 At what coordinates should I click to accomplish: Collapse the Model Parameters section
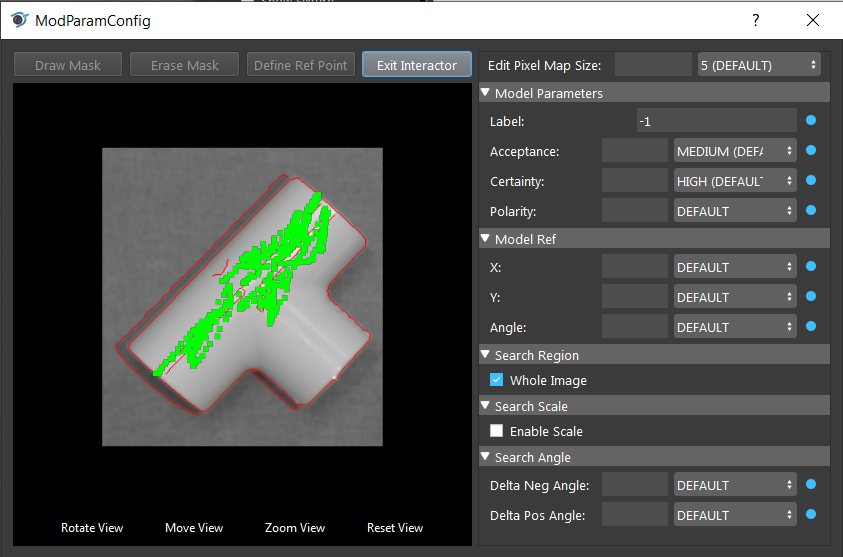point(485,92)
